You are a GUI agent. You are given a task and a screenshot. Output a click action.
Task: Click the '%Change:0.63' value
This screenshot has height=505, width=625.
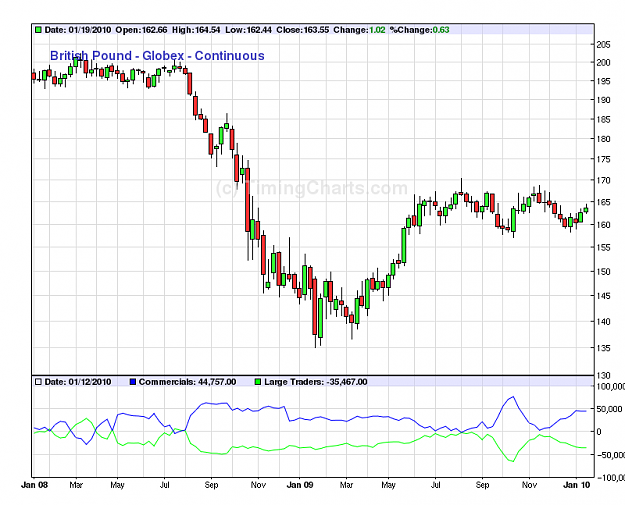419,30
